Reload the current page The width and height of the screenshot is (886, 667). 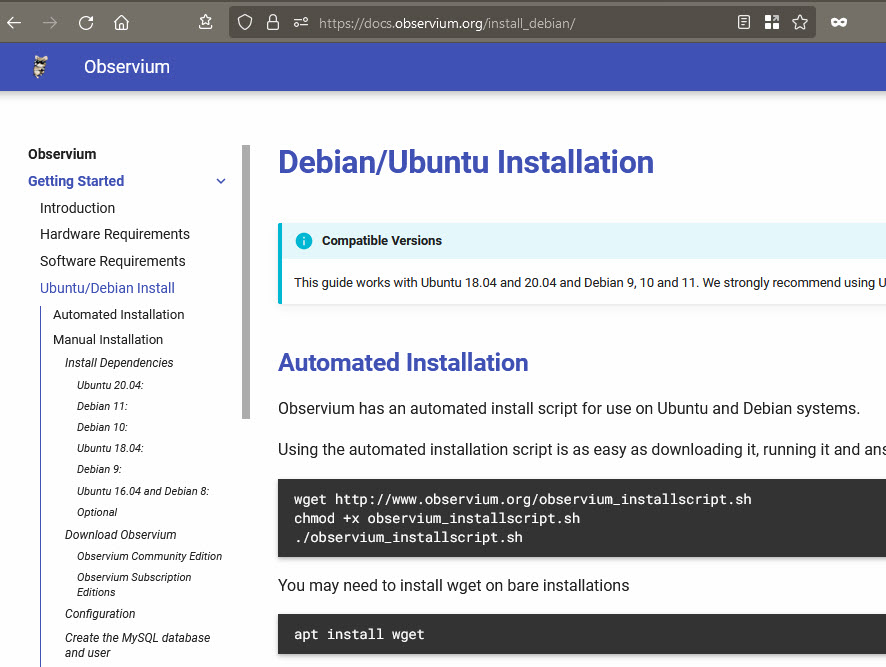[x=86, y=22]
